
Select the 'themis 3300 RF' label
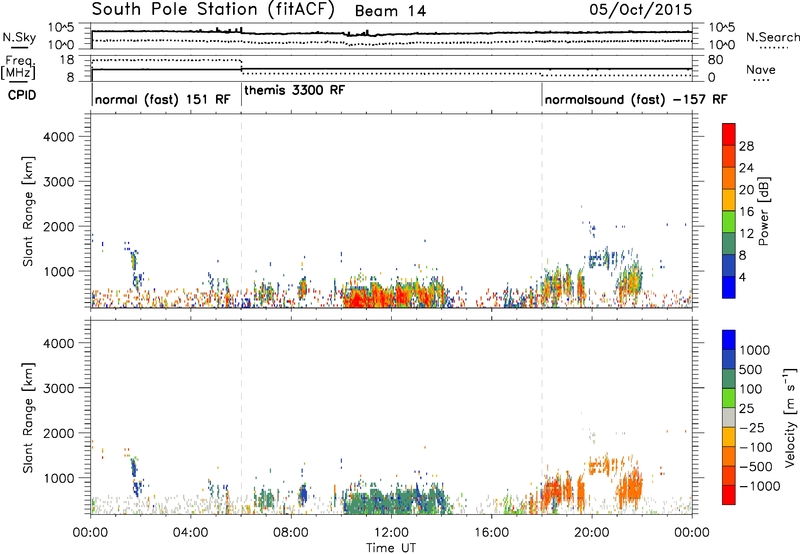coord(295,90)
